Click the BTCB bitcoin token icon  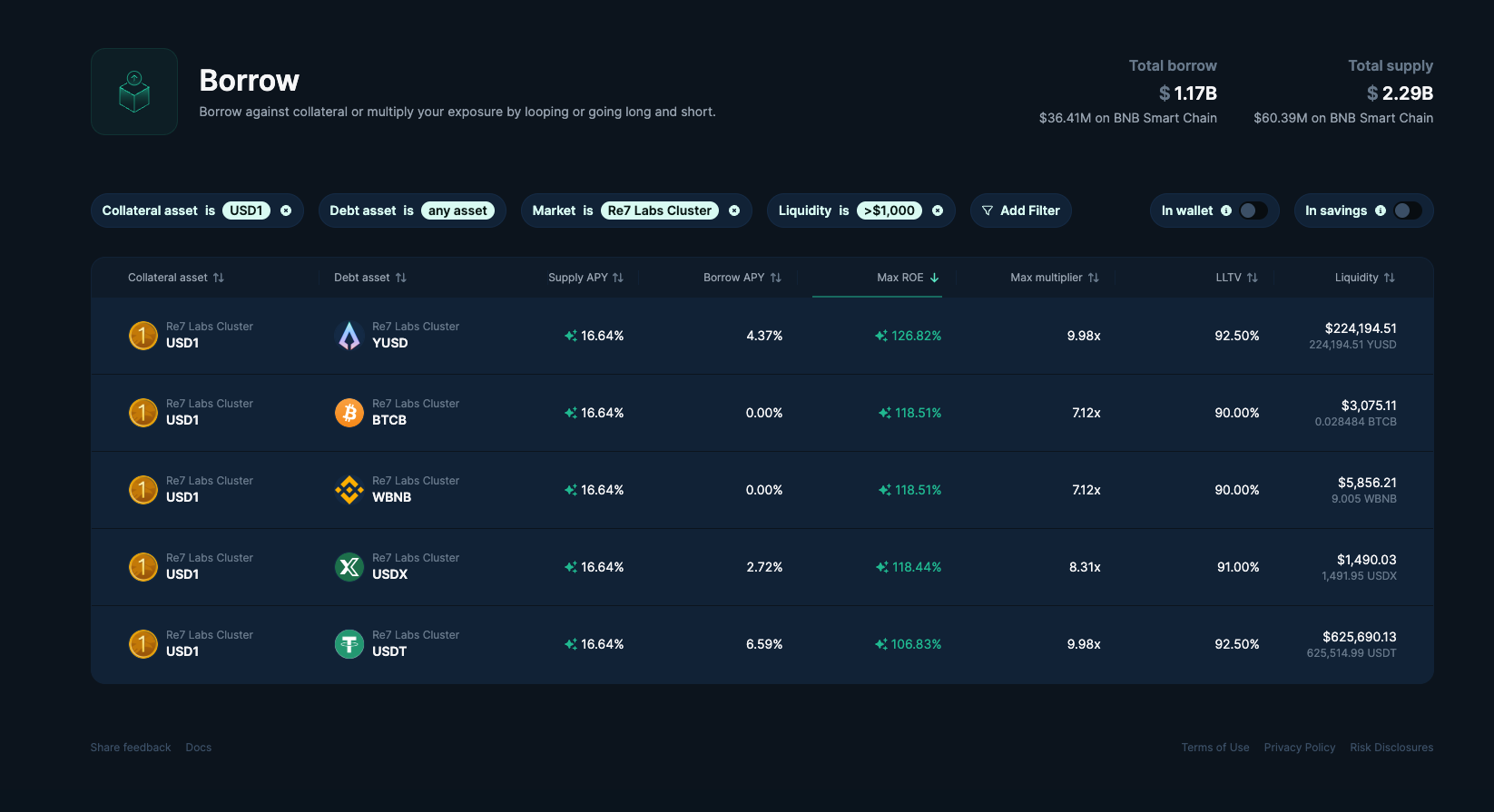[349, 413]
